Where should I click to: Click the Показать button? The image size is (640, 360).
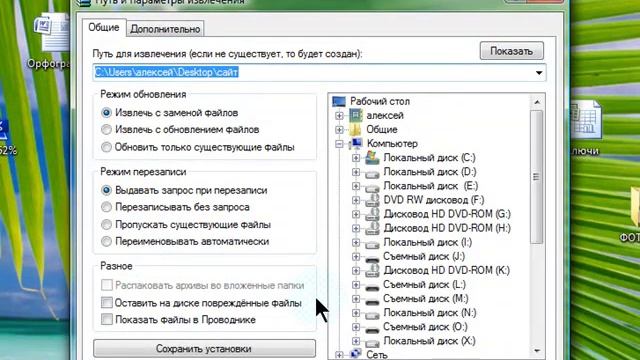tap(511, 51)
